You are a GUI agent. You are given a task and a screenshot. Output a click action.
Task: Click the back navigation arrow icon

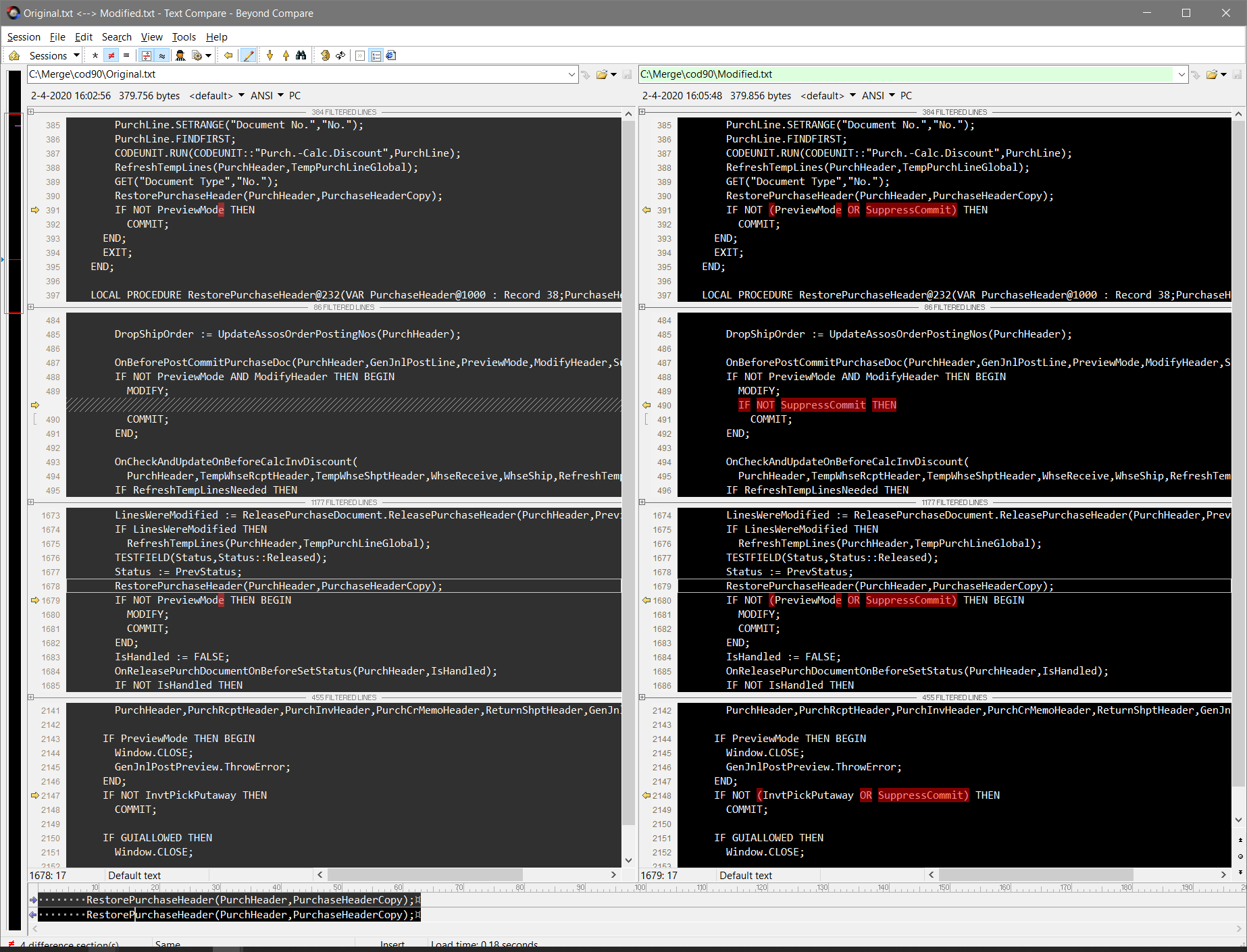coord(228,55)
